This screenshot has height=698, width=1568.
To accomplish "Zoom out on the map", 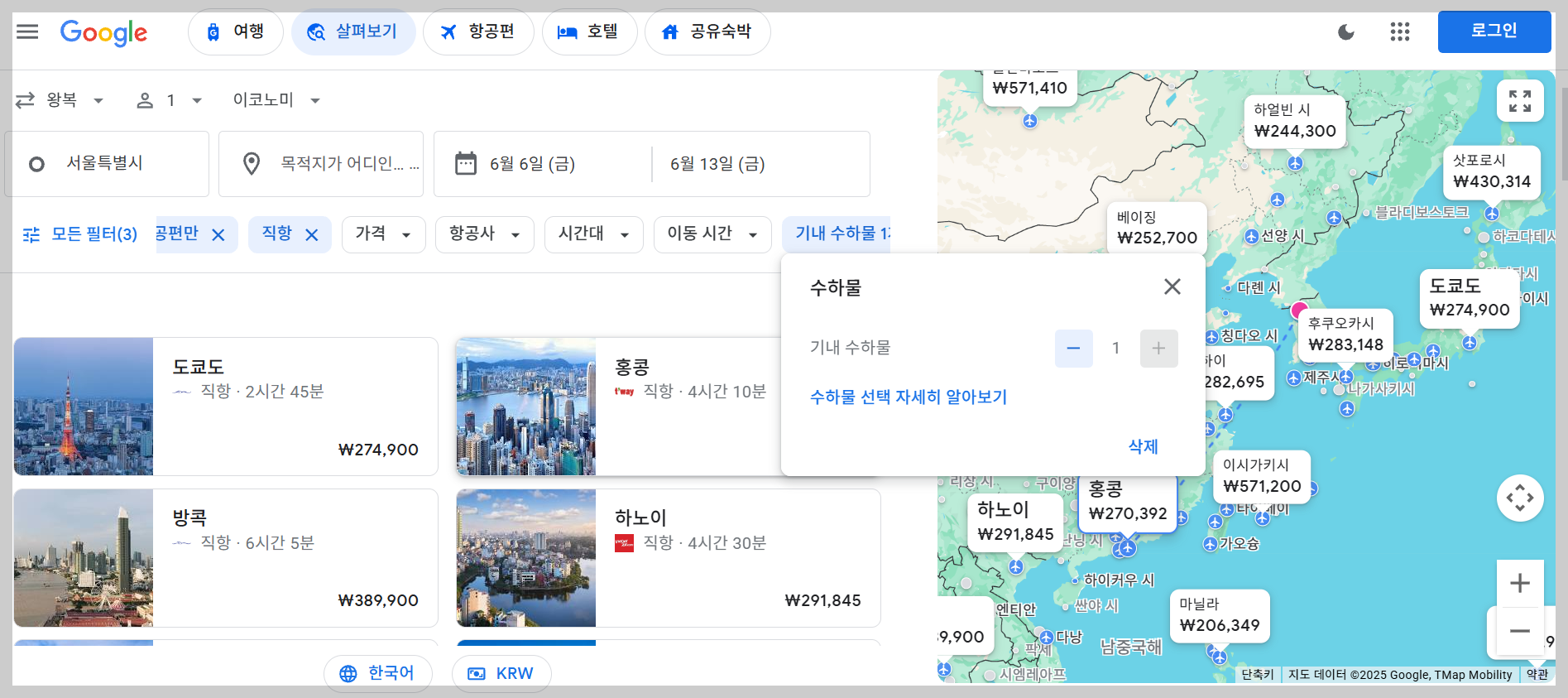I will click(1520, 631).
